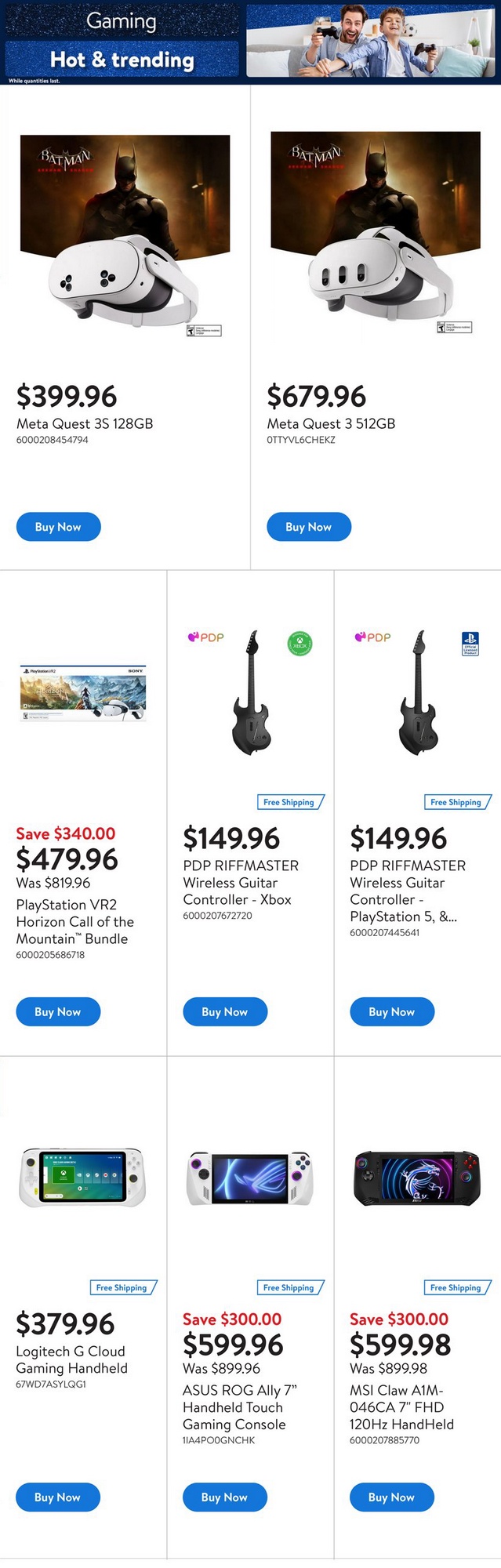Click Buy Now for ASUS ROG Ally

(224, 1497)
